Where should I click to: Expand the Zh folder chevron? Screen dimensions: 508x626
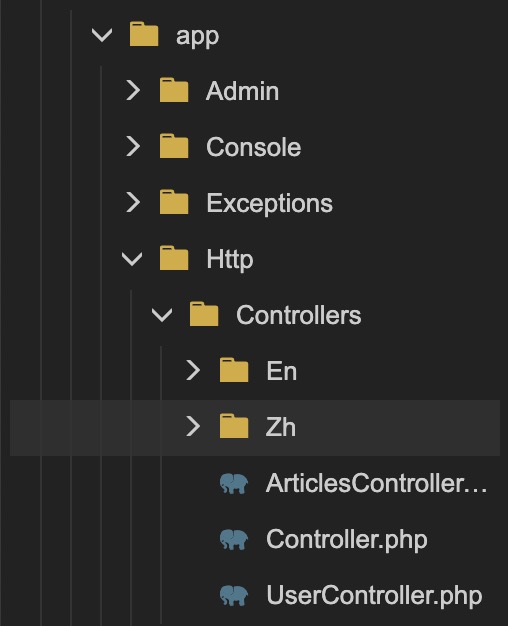click(193, 426)
